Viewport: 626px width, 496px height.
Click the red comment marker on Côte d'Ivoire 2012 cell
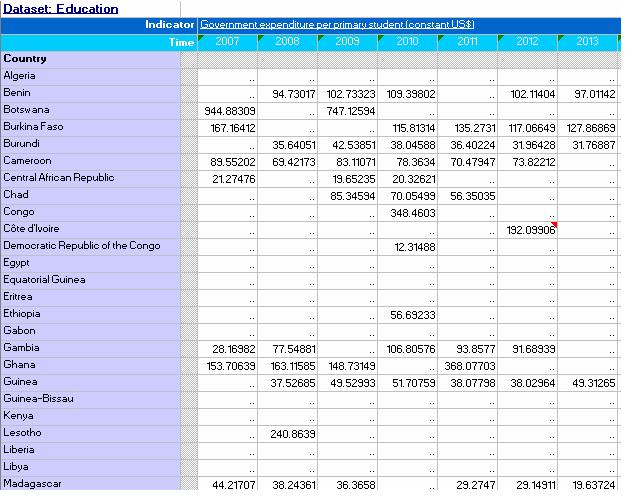click(554, 224)
